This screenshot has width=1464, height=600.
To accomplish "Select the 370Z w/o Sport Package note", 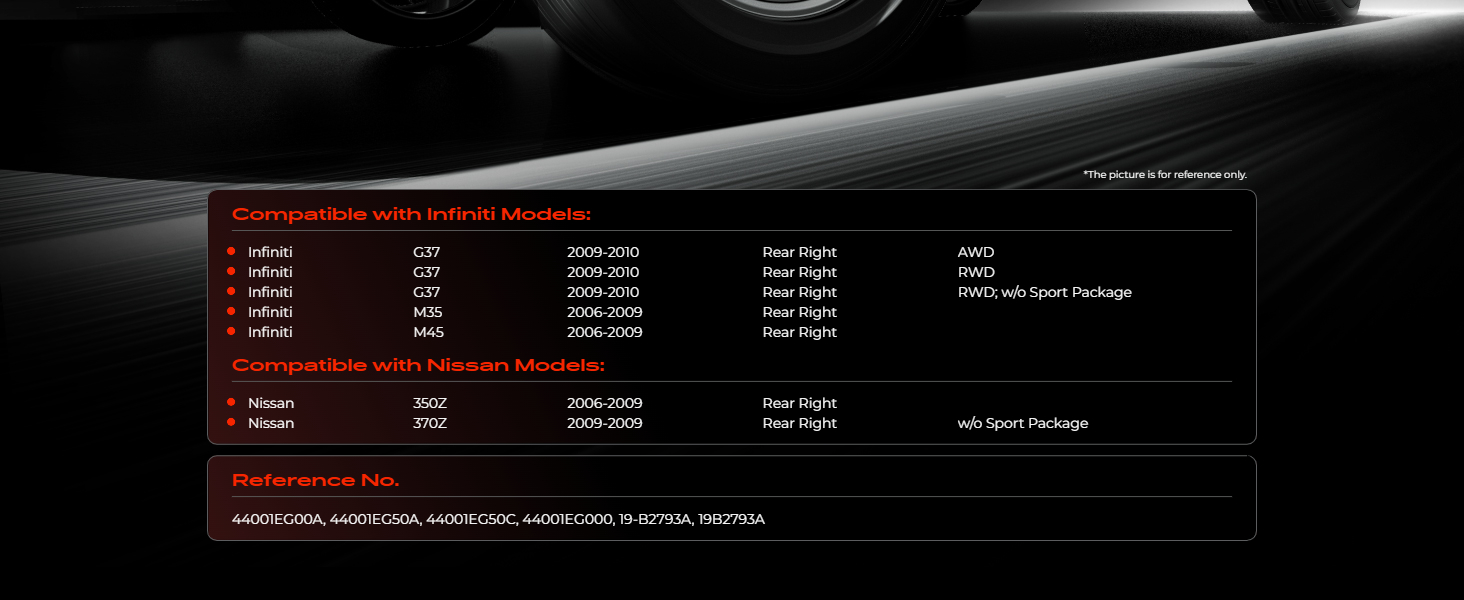I will (1022, 423).
